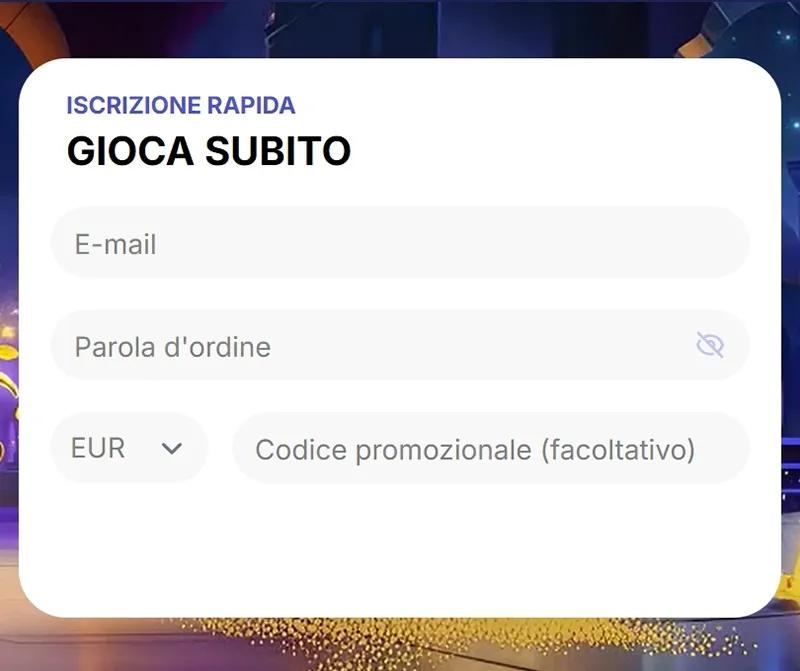
Task: Focus the E-mail input field
Action: (x=400, y=244)
